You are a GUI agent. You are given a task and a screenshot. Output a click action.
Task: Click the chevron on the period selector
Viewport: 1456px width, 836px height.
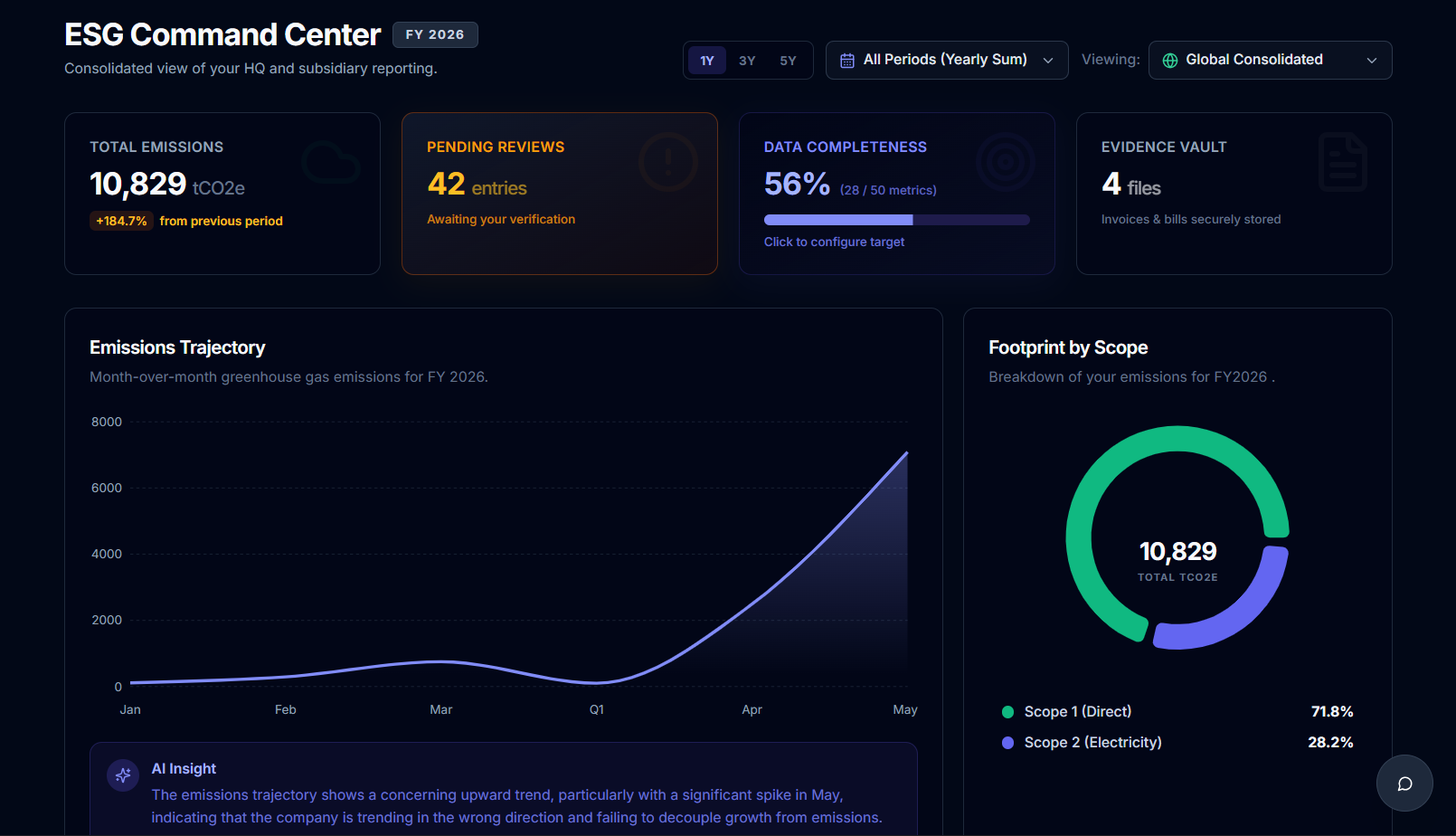tap(1048, 61)
